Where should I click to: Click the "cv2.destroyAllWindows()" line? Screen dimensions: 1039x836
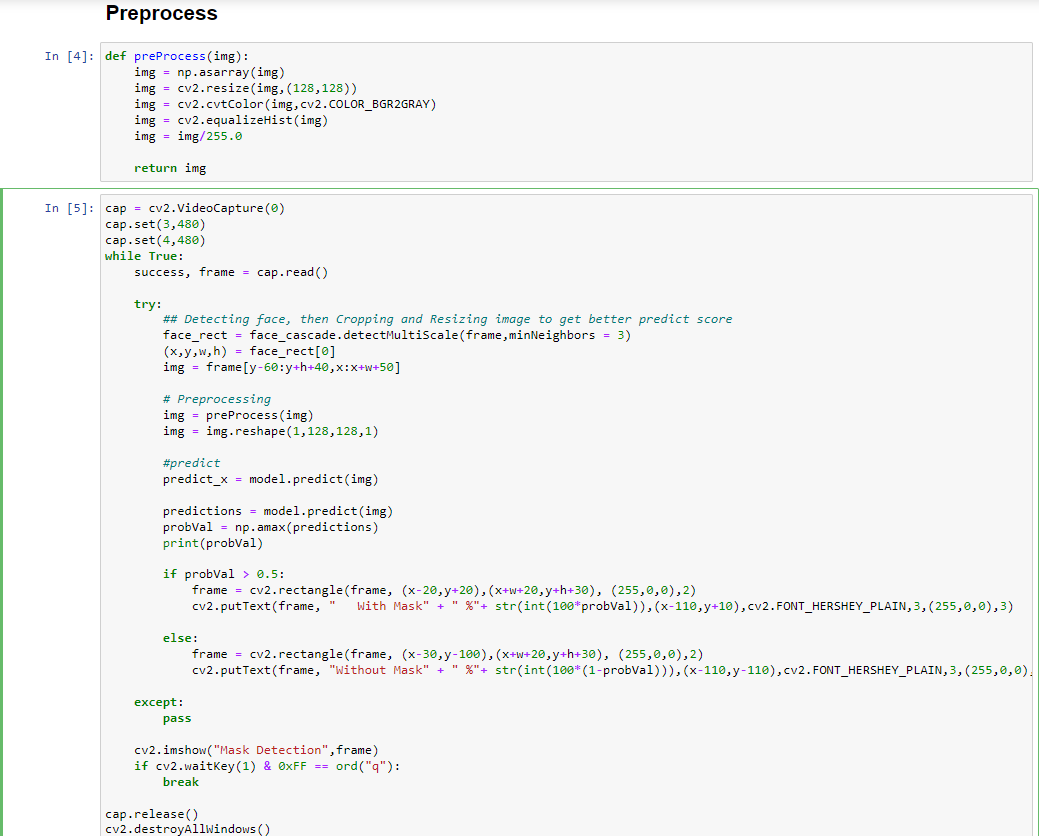coord(188,829)
